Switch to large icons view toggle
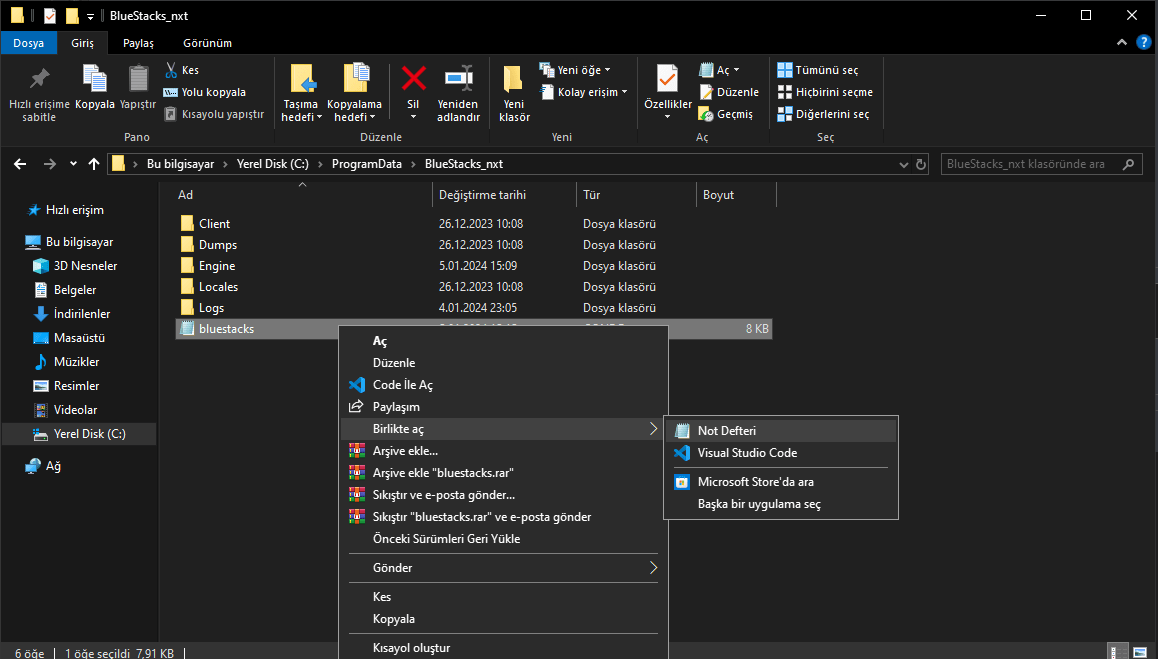 point(1139,652)
